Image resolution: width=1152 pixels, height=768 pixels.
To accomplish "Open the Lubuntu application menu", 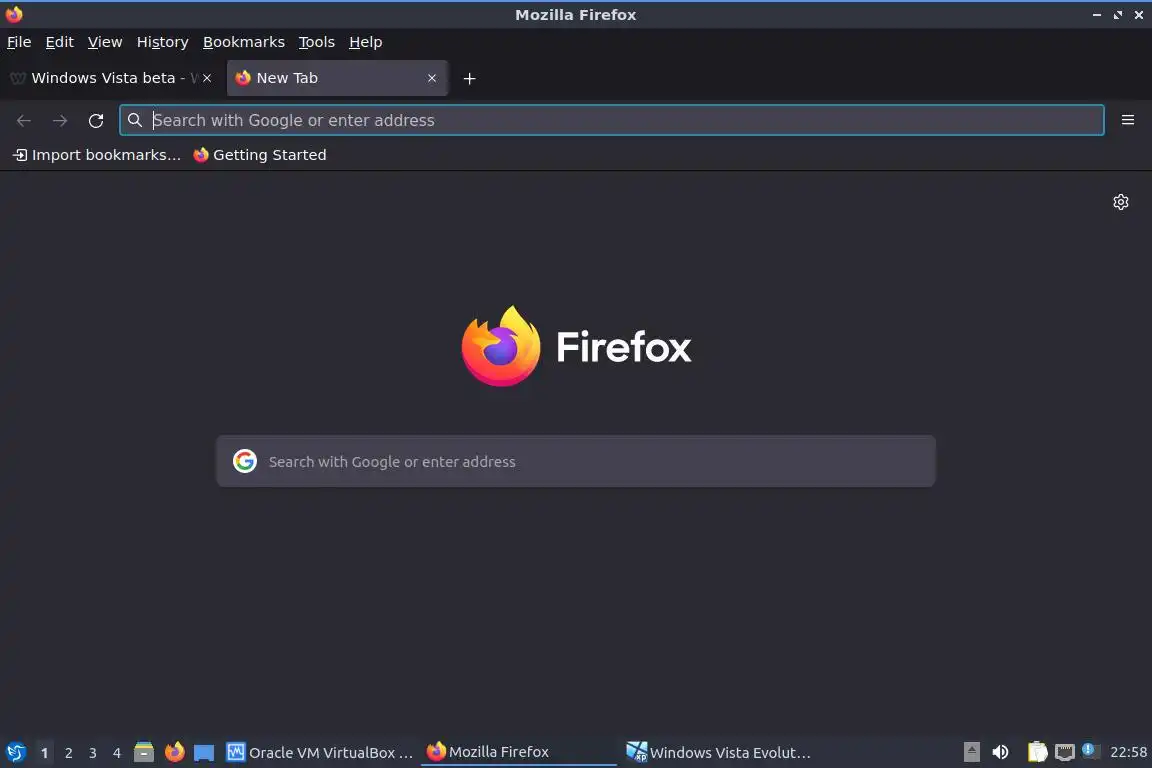I will click(x=15, y=752).
